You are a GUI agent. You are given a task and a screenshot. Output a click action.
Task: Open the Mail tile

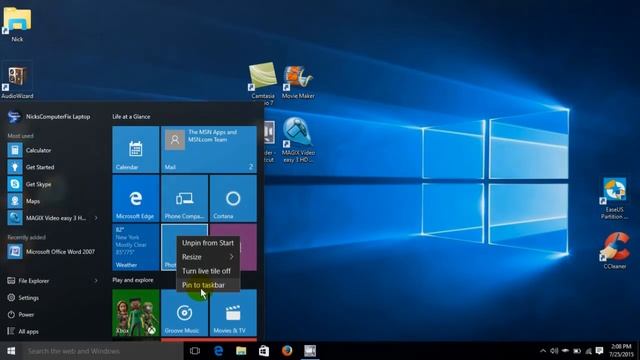point(209,149)
